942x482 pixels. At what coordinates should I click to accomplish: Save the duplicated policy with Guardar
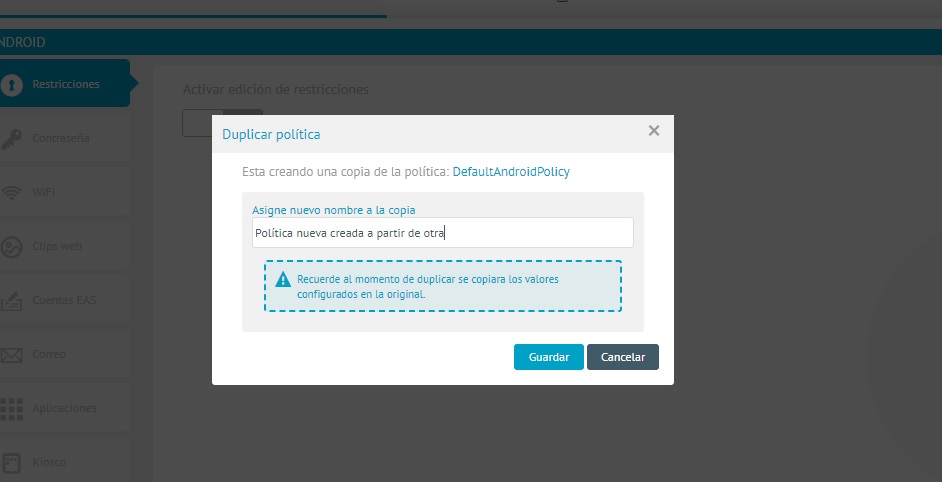point(548,357)
